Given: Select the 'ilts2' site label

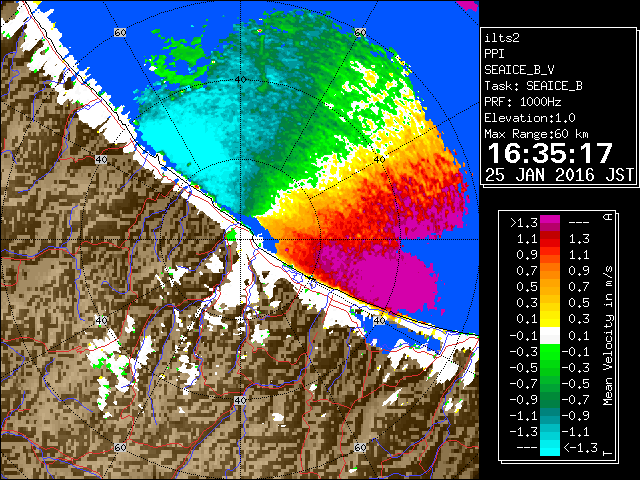Looking at the screenshot, I should 502,38.
